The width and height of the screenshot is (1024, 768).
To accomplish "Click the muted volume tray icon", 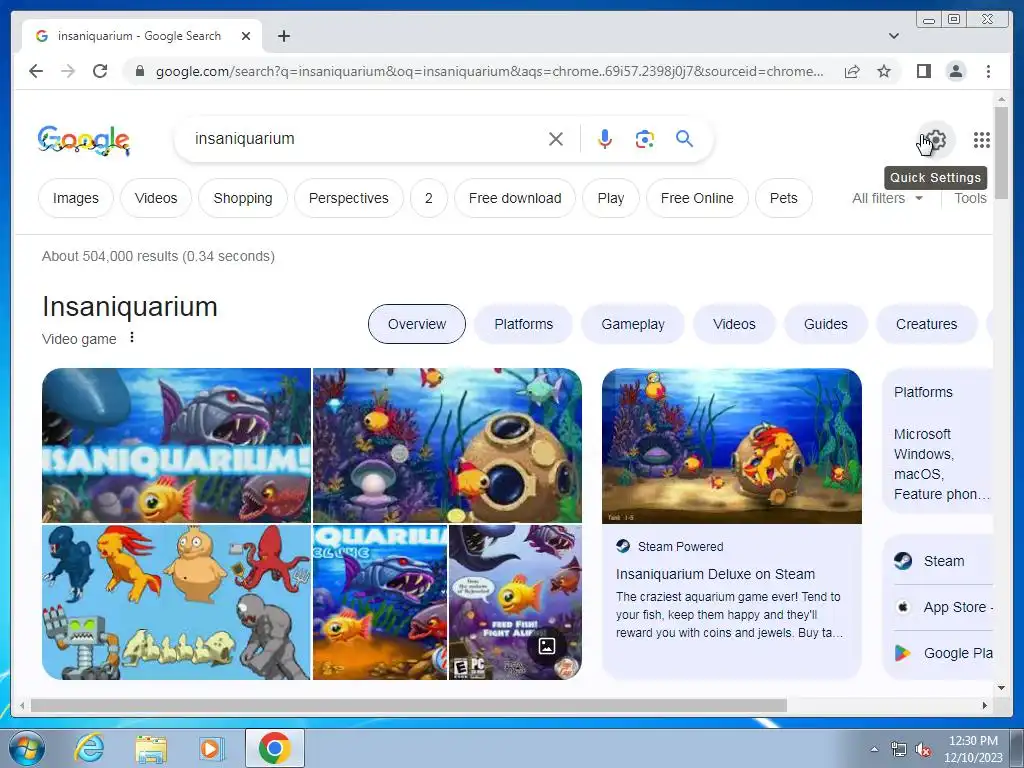I will (x=923, y=750).
